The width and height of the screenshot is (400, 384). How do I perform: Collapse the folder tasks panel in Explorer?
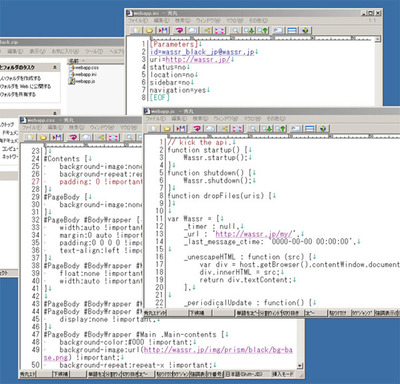tap(55, 68)
